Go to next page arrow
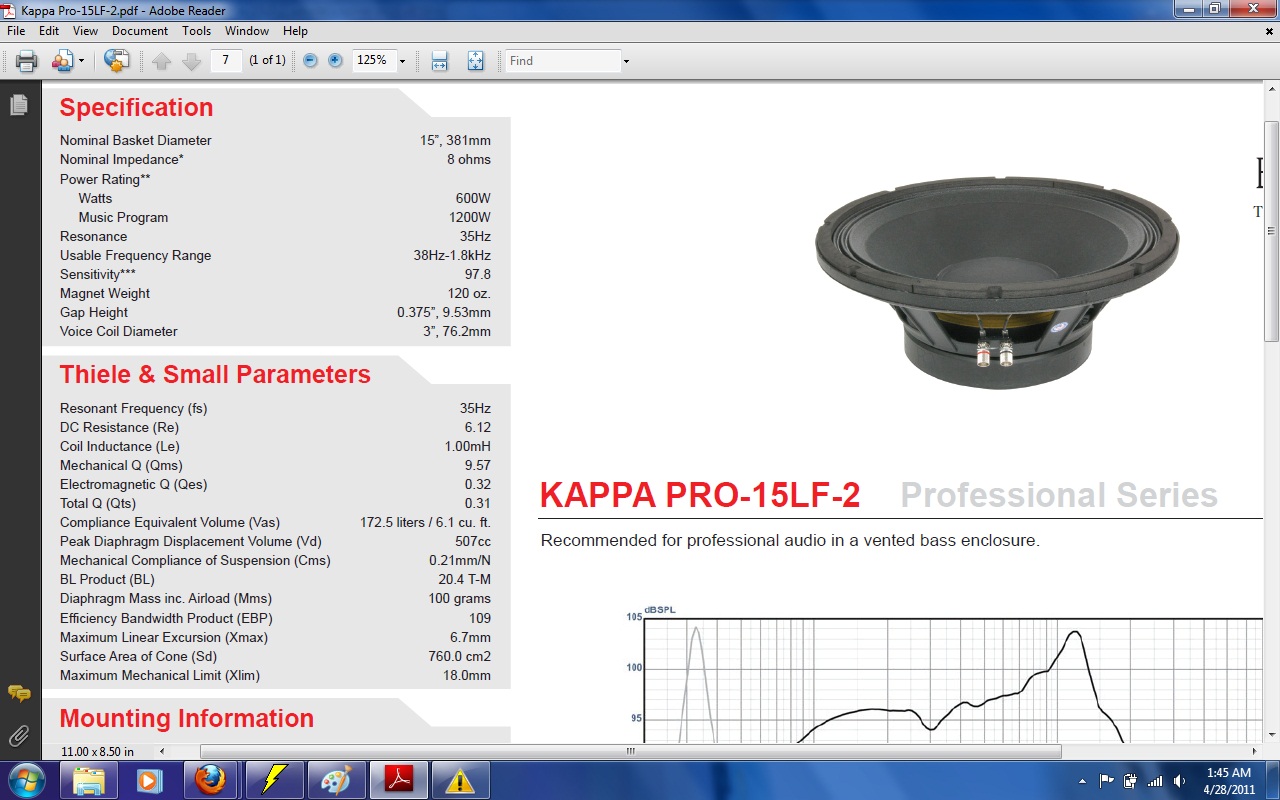The image size is (1280, 800). click(x=191, y=61)
